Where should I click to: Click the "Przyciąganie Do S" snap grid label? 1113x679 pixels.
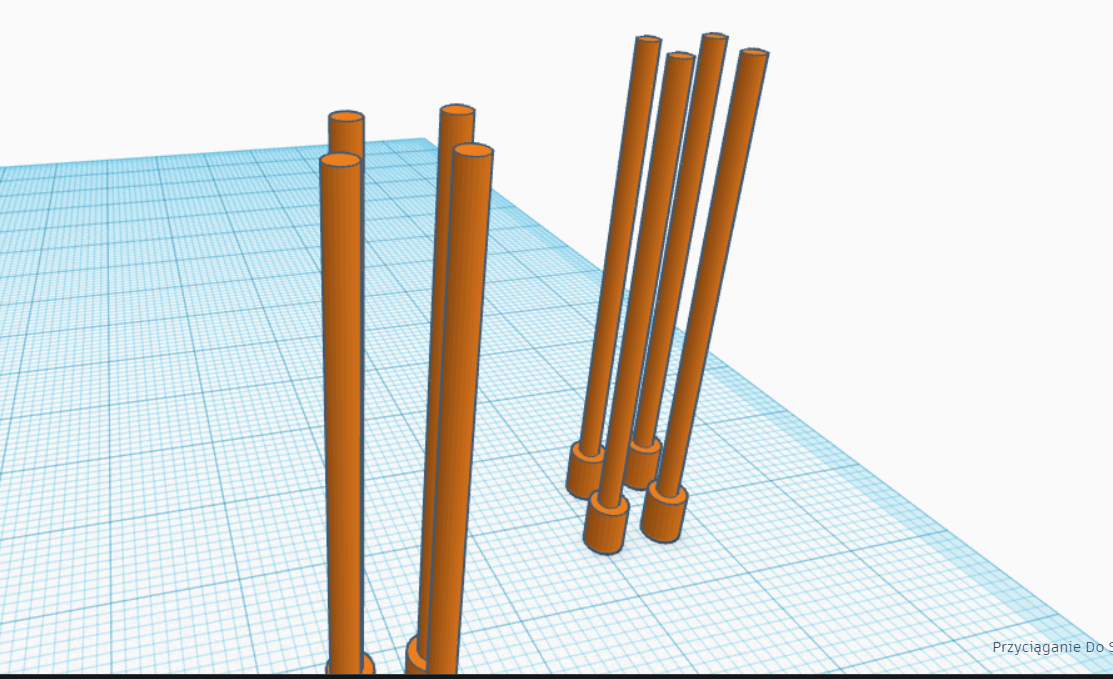pos(1052,647)
